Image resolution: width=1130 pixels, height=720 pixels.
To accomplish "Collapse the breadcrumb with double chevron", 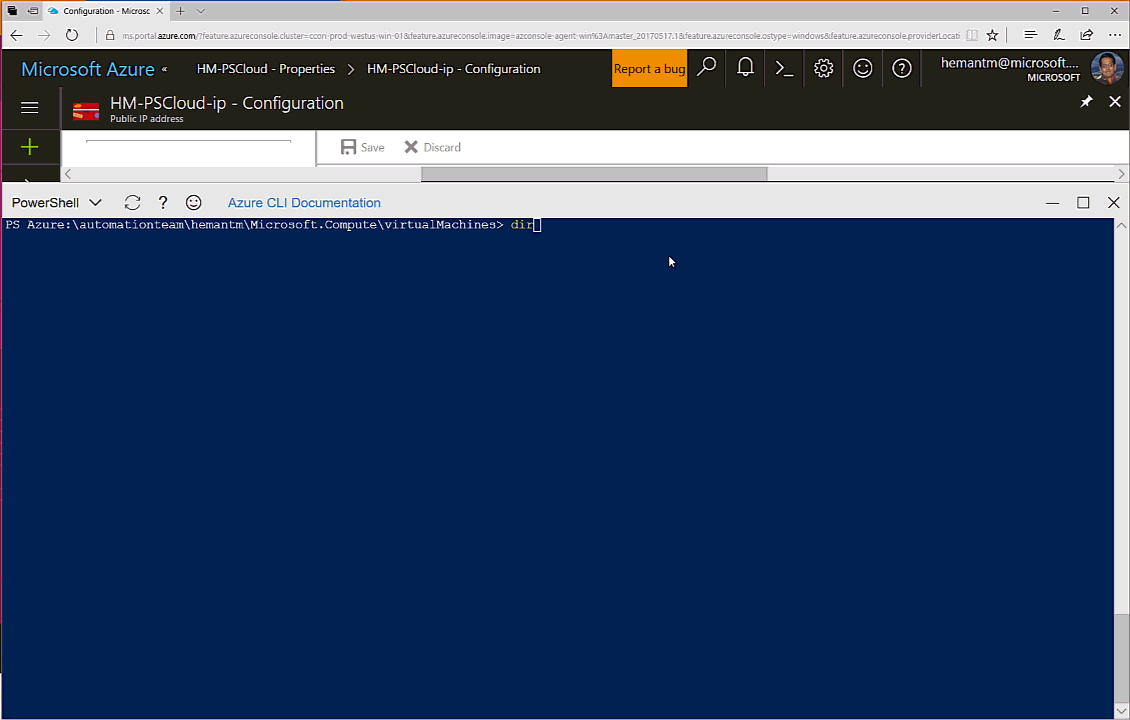I will coord(164,69).
